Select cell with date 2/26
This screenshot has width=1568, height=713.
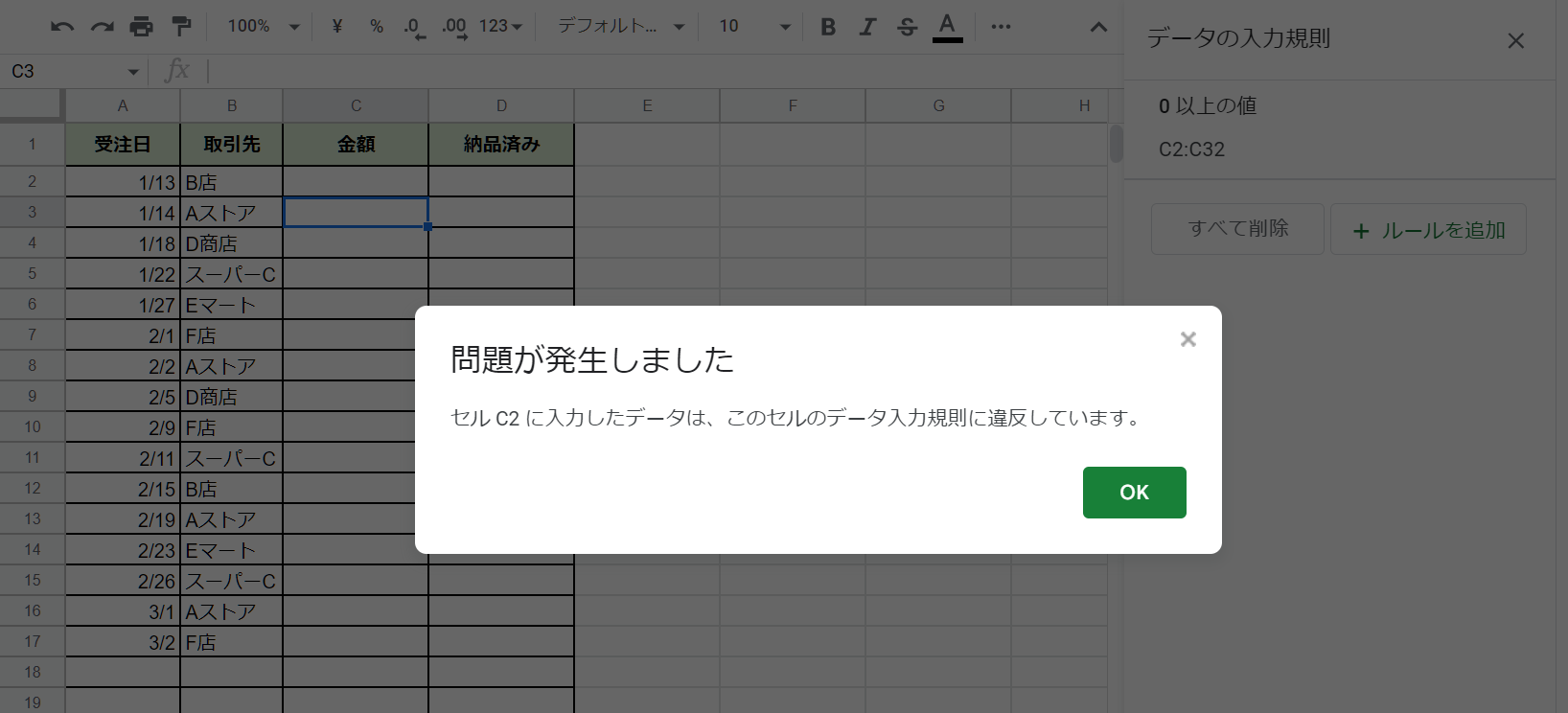[123, 581]
